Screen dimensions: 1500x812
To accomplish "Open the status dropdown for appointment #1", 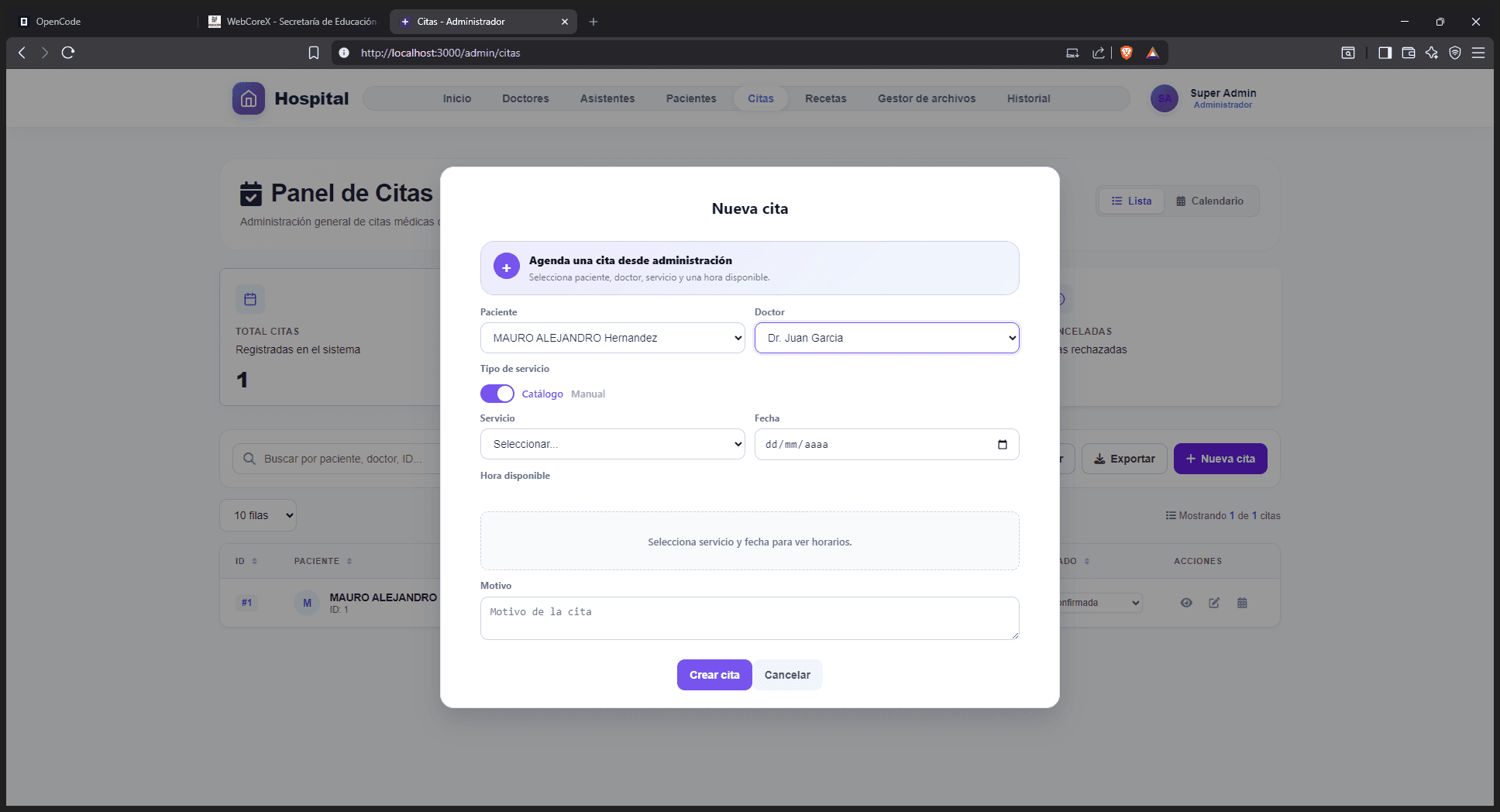I will click(1100, 603).
